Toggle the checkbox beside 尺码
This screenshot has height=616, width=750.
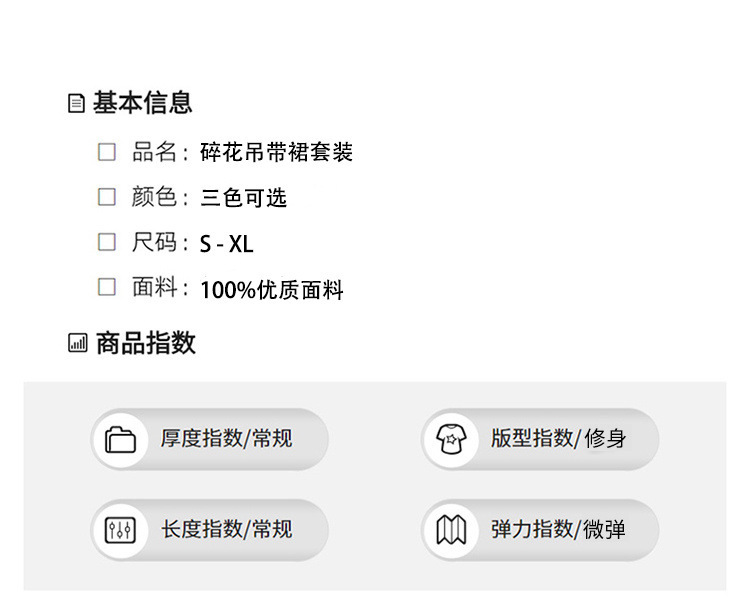(107, 242)
